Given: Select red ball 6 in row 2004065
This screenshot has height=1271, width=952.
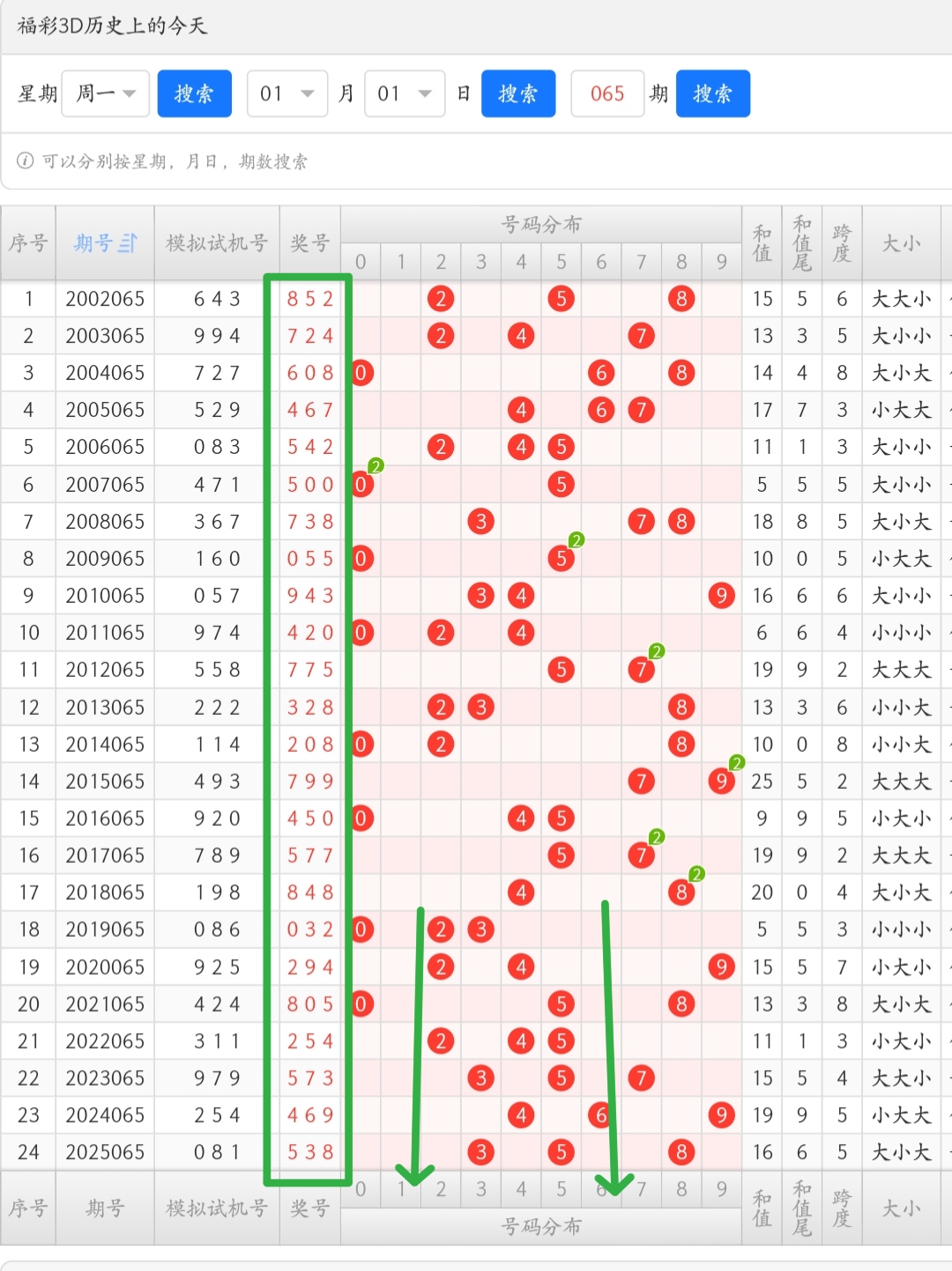Looking at the screenshot, I should tap(601, 373).
